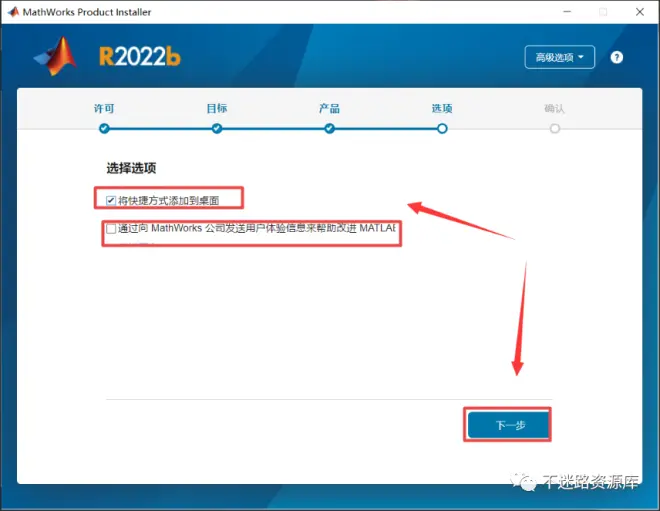The height and width of the screenshot is (511, 660).
Task: Enable the send user experience info checkbox
Action: [x=111, y=229]
